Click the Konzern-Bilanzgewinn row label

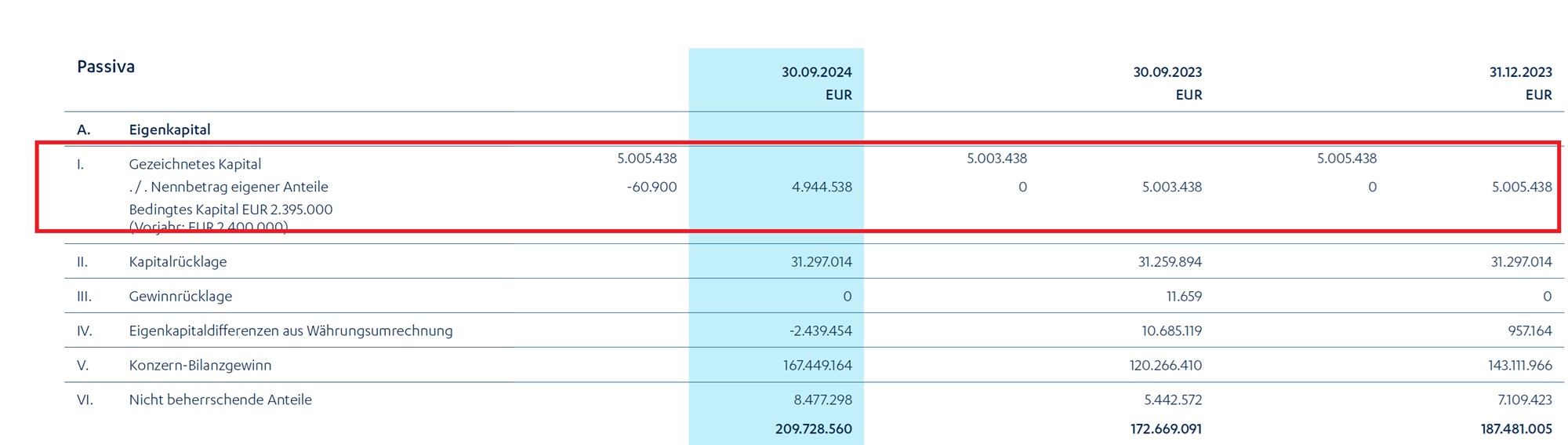(x=200, y=365)
